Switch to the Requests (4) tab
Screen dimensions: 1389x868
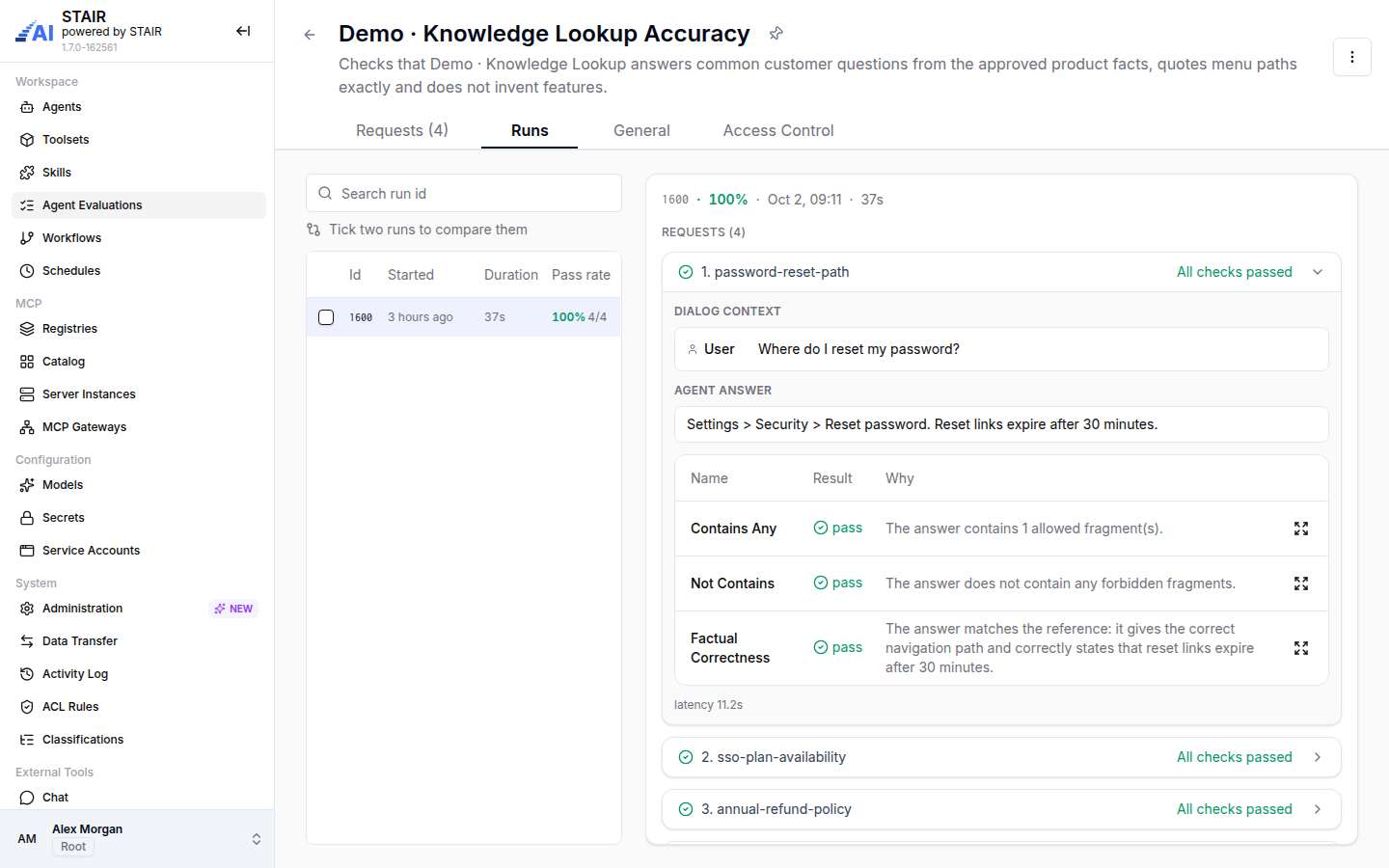[402, 130]
